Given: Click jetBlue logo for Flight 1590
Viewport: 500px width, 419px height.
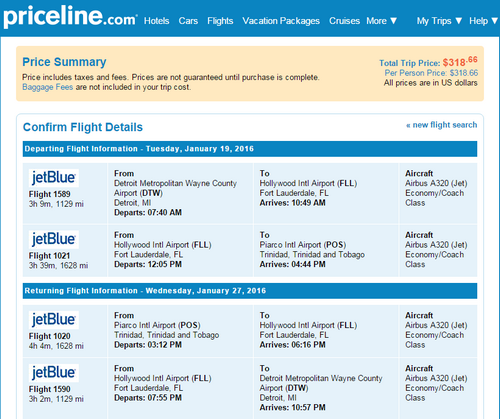Looking at the screenshot, I should (54, 373).
